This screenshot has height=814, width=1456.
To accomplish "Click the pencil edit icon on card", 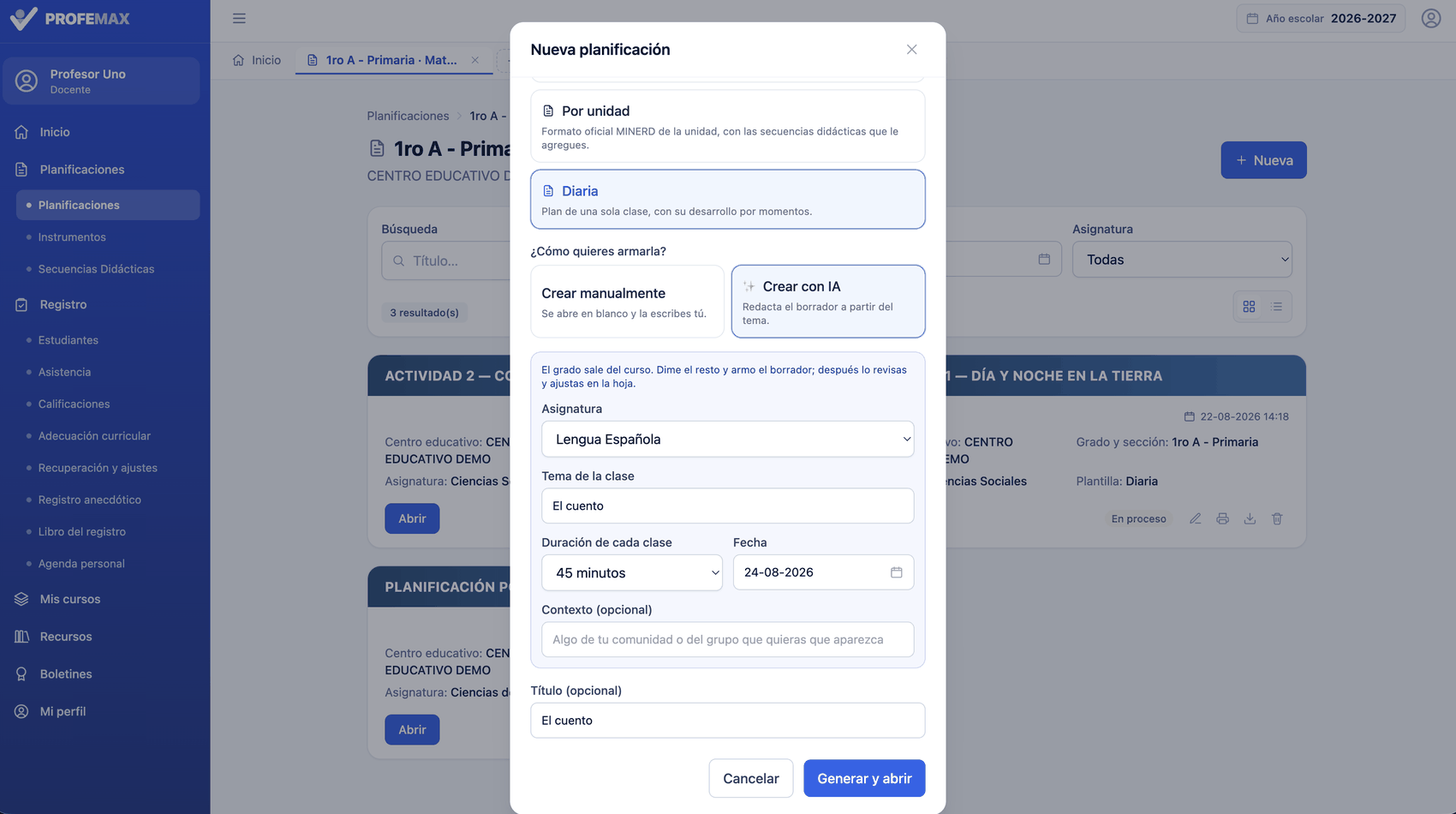I will coord(1195,518).
